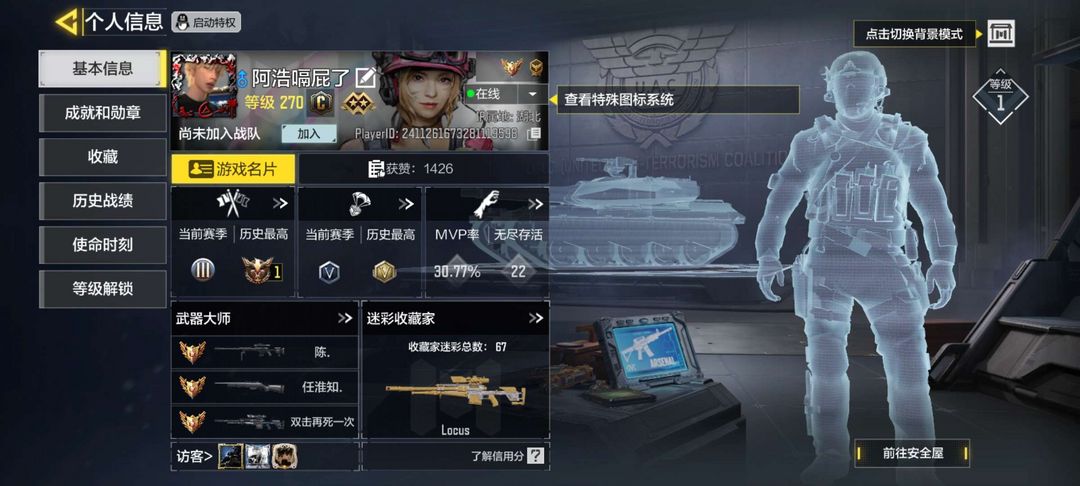Open the 历史战绩 tab

103,201
